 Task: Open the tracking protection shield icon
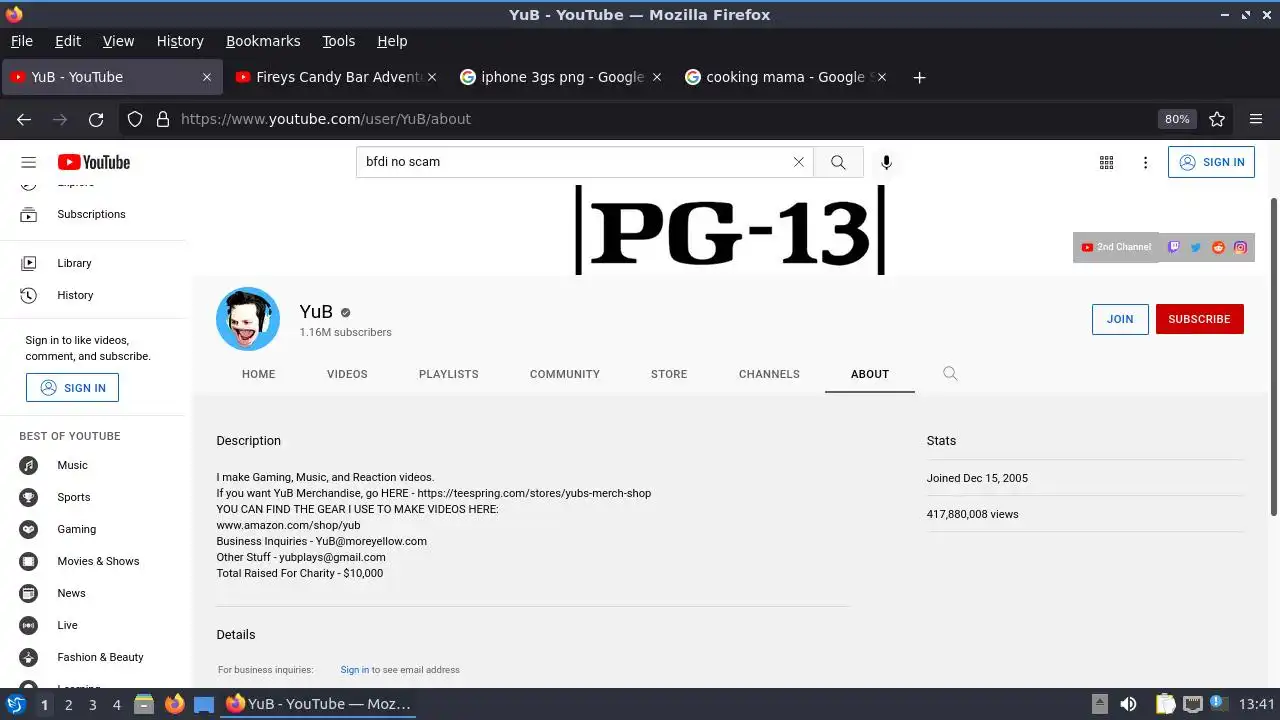click(135, 119)
